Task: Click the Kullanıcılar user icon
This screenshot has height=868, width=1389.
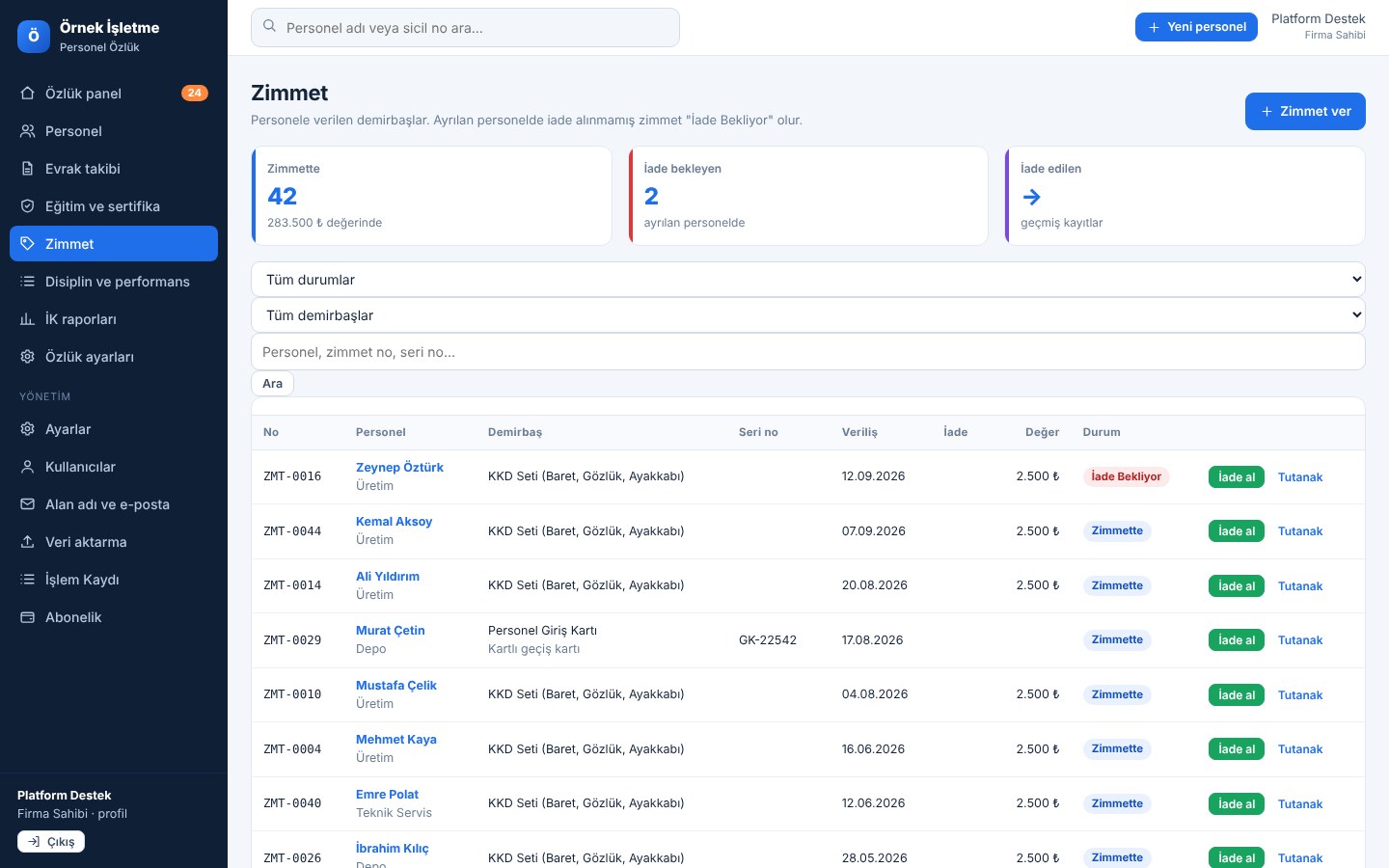Action: [28, 467]
